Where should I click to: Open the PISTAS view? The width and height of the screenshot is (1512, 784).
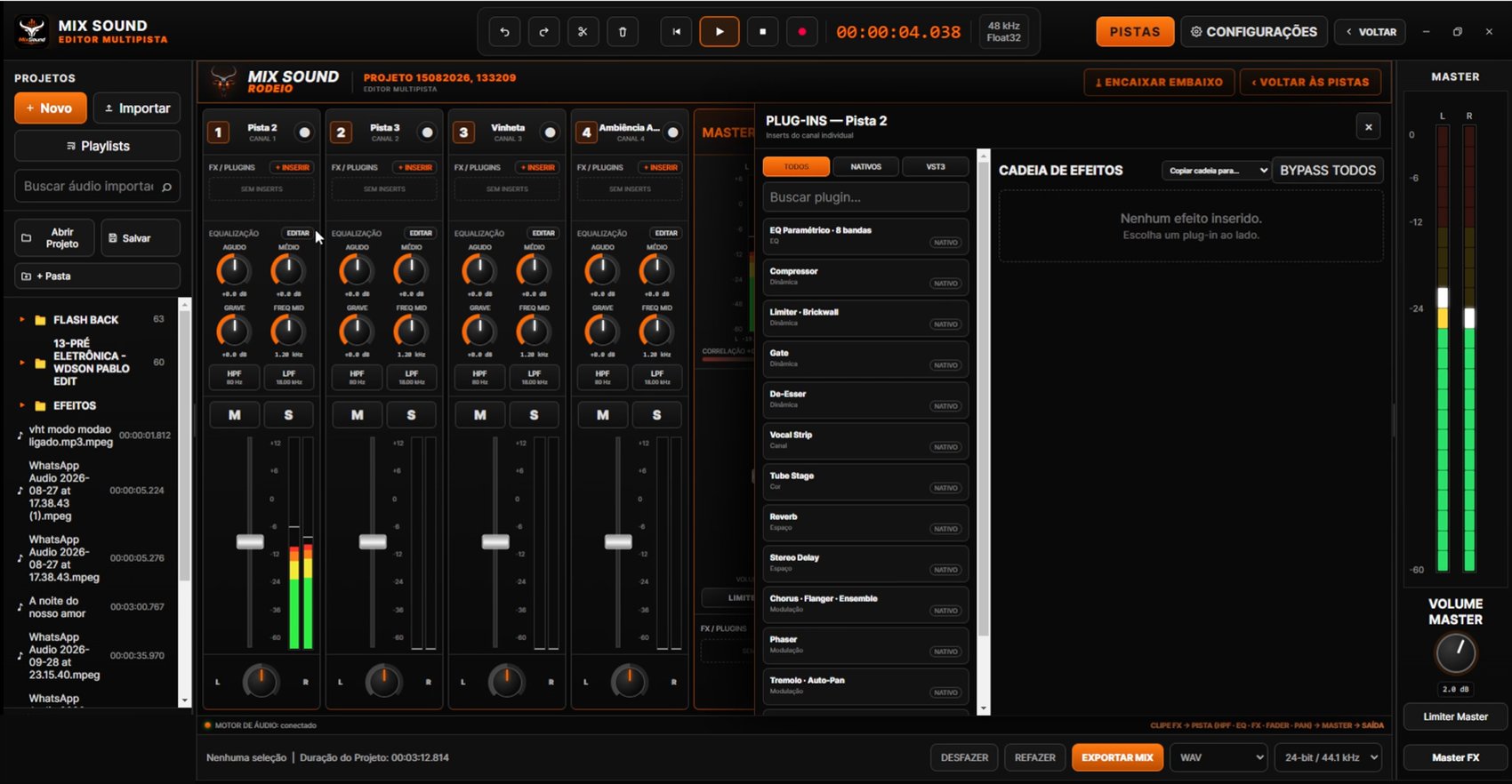pyautogui.click(x=1135, y=32)
